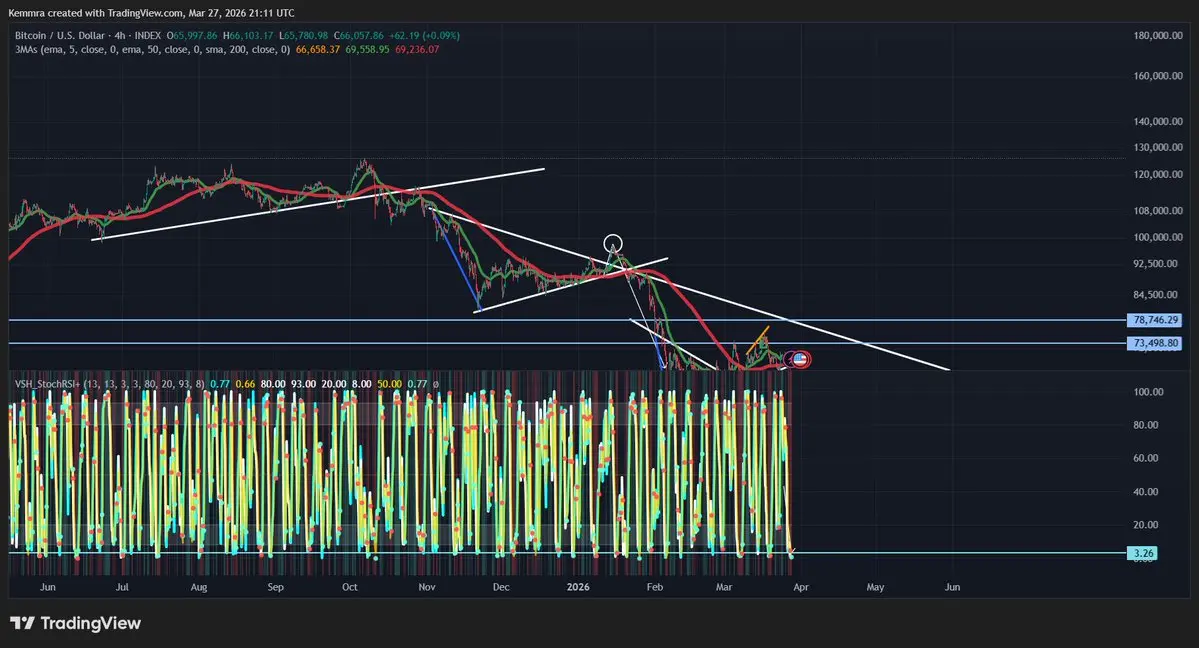Click the 93.00 value in StochRSI legend
The height and width of the screenshot is (648, 1199).
304,383
